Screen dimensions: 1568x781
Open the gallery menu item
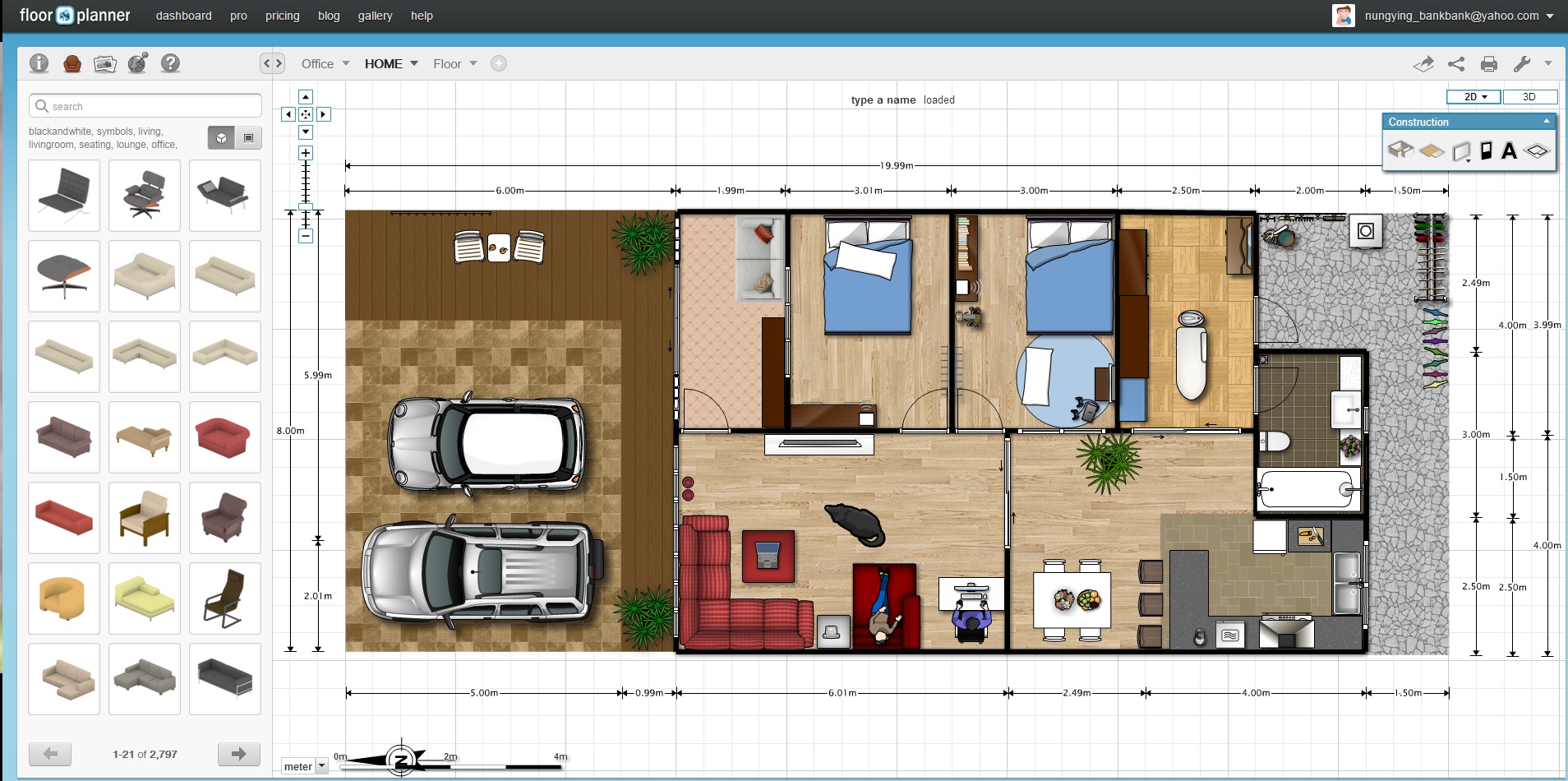[376, 16]
